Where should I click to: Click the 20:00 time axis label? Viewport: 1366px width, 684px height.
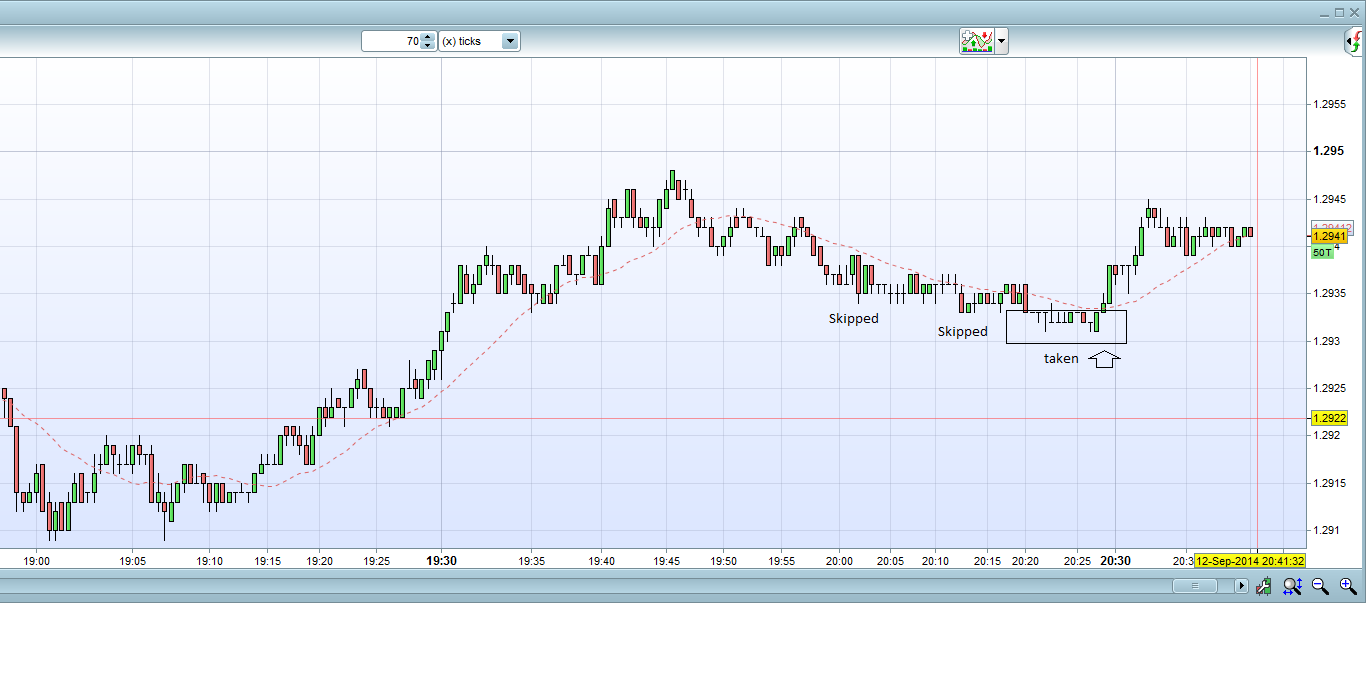[839, 562]
